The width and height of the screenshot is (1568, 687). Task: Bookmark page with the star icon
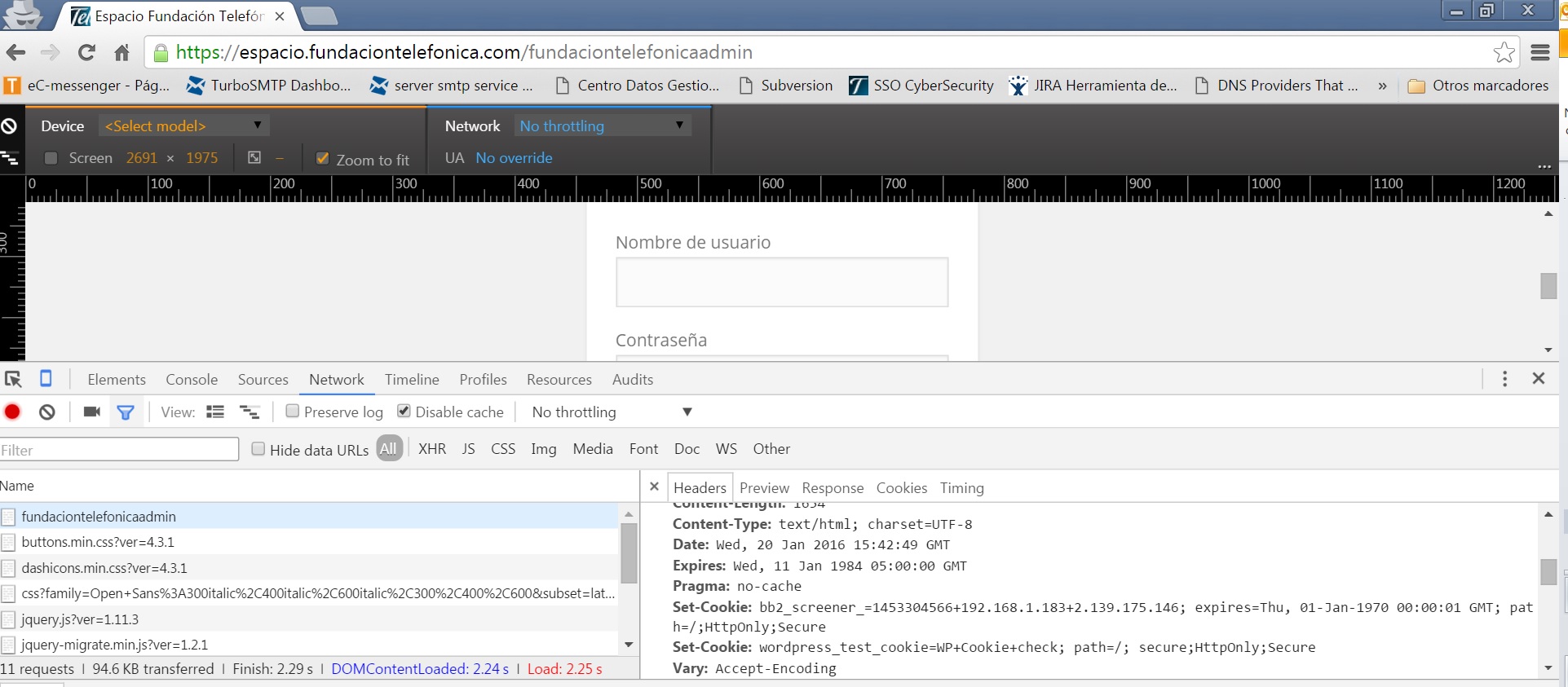(x=1504, y=53)
